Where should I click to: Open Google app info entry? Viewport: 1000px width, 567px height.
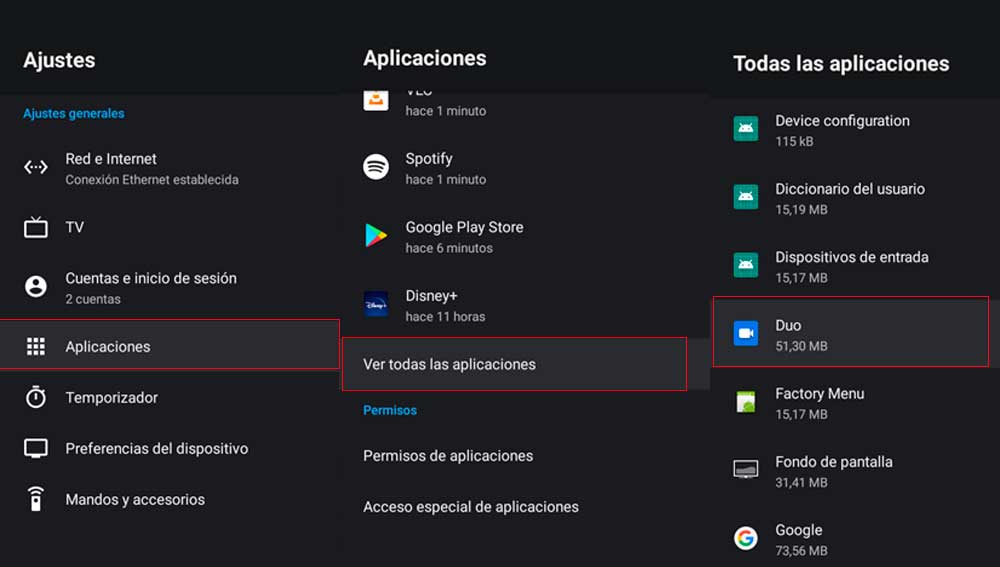[855, 540]
